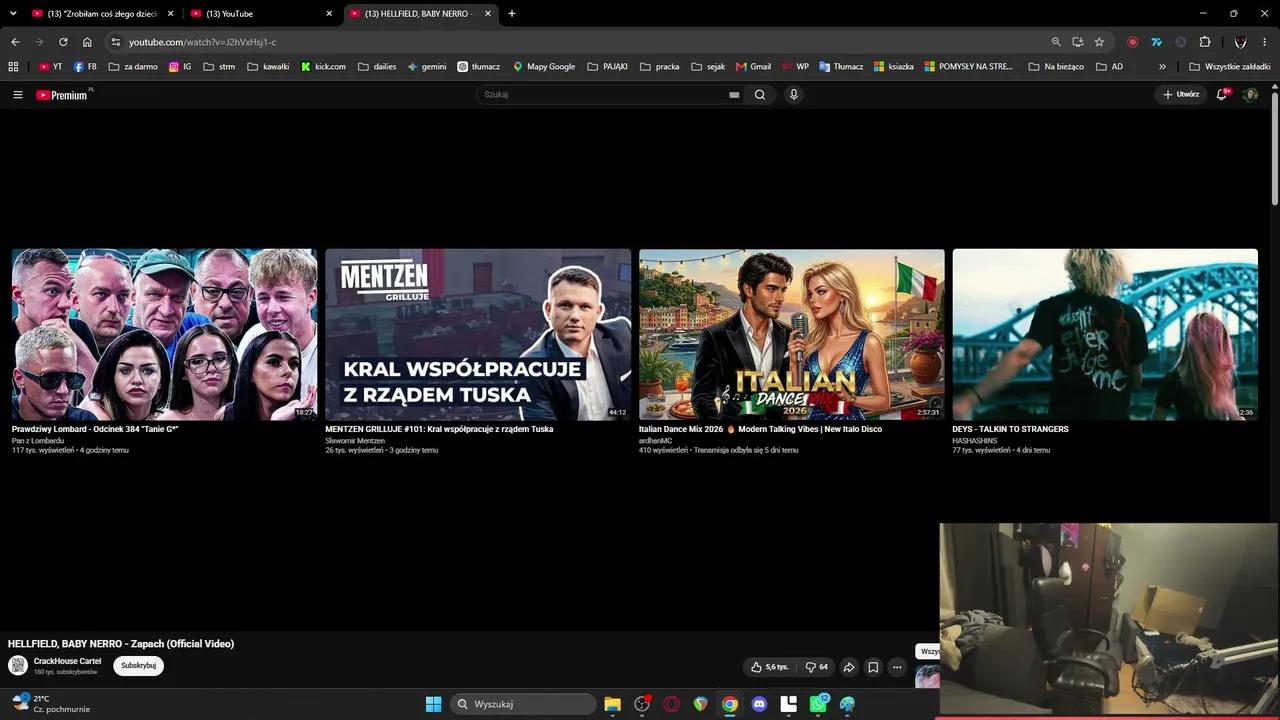Viewport: 1280px width, 720px height.
Task: Open WhatsApp from the taskbar
Action: (818, 704)
